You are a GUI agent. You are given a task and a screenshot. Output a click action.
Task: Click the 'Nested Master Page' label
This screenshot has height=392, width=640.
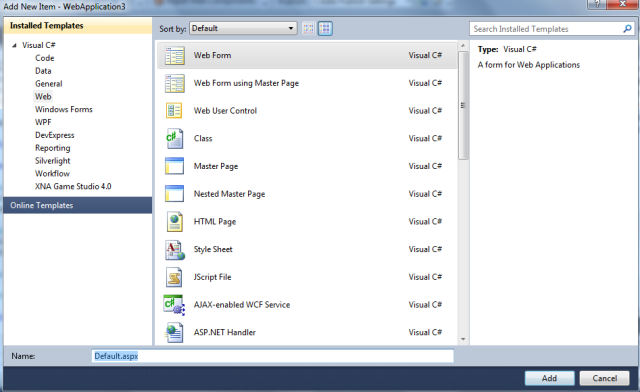(229, 194)
